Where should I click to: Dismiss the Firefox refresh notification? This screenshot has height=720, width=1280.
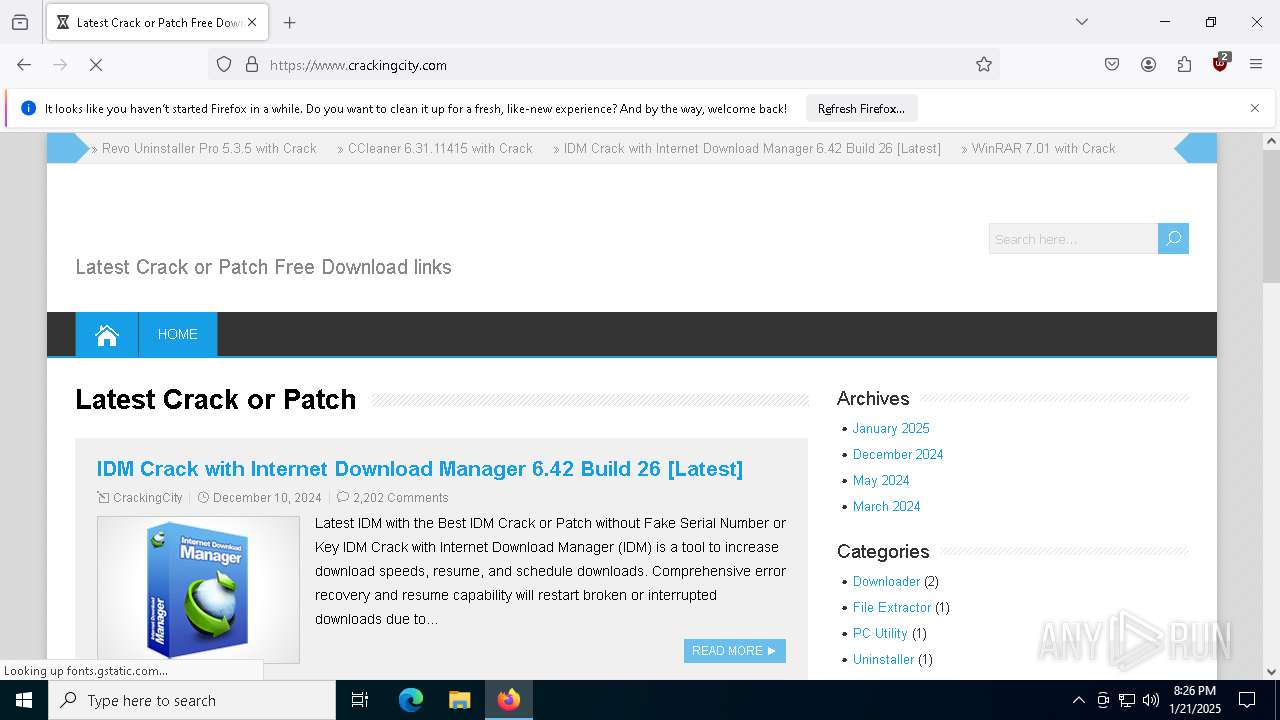(x=1255, y=108)
